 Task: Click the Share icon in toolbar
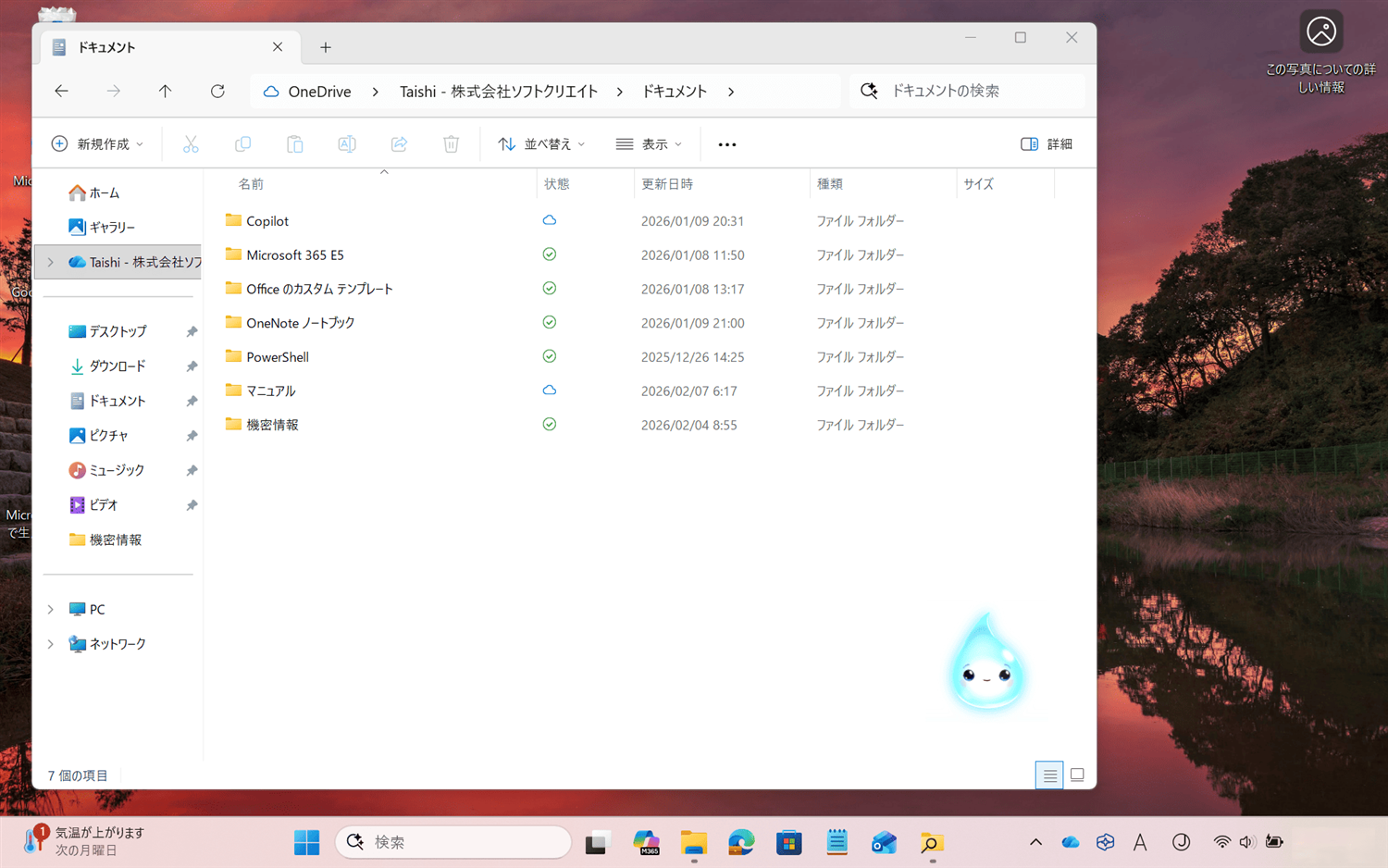399,144
